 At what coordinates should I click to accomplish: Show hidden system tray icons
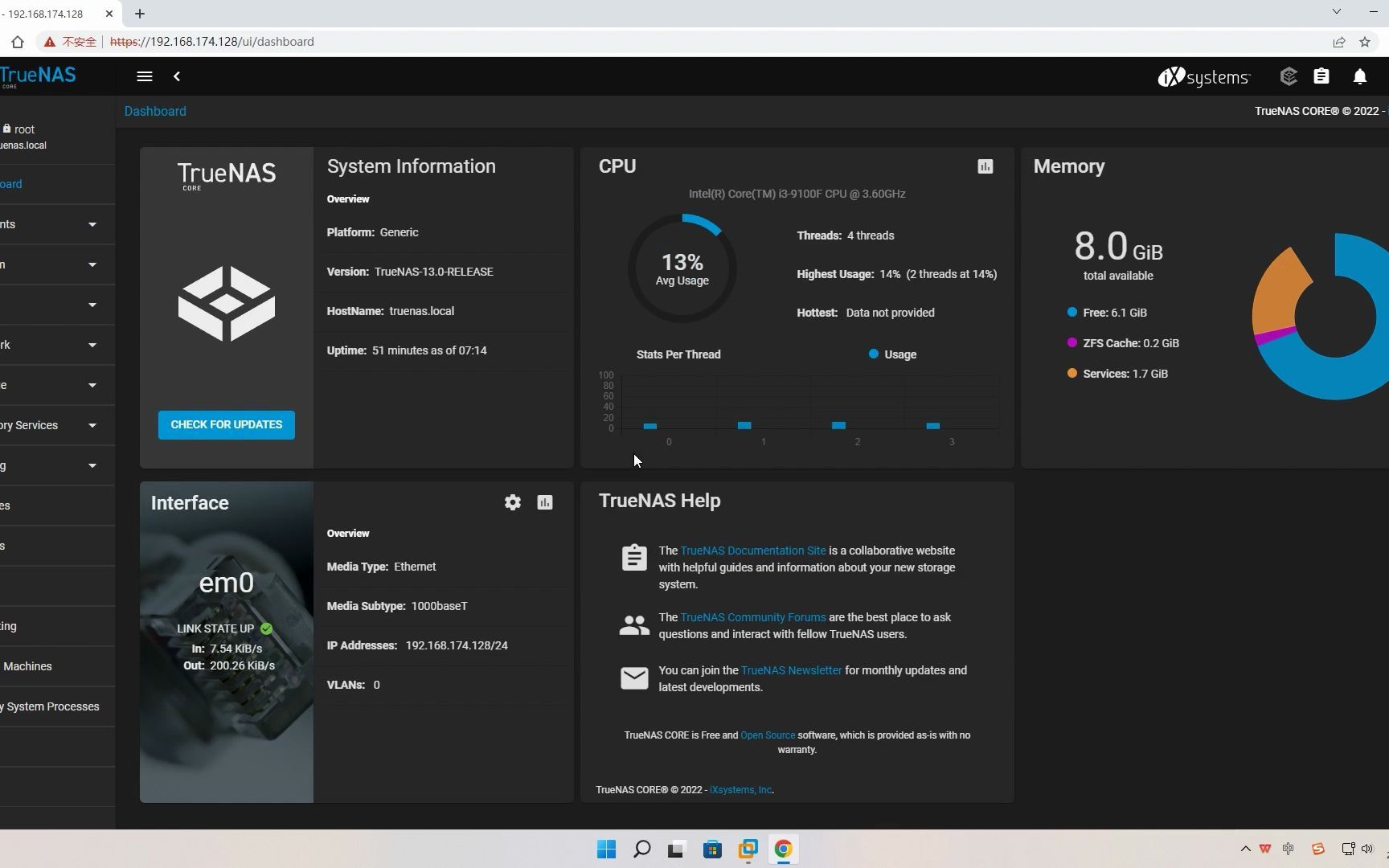(1246, 849)
